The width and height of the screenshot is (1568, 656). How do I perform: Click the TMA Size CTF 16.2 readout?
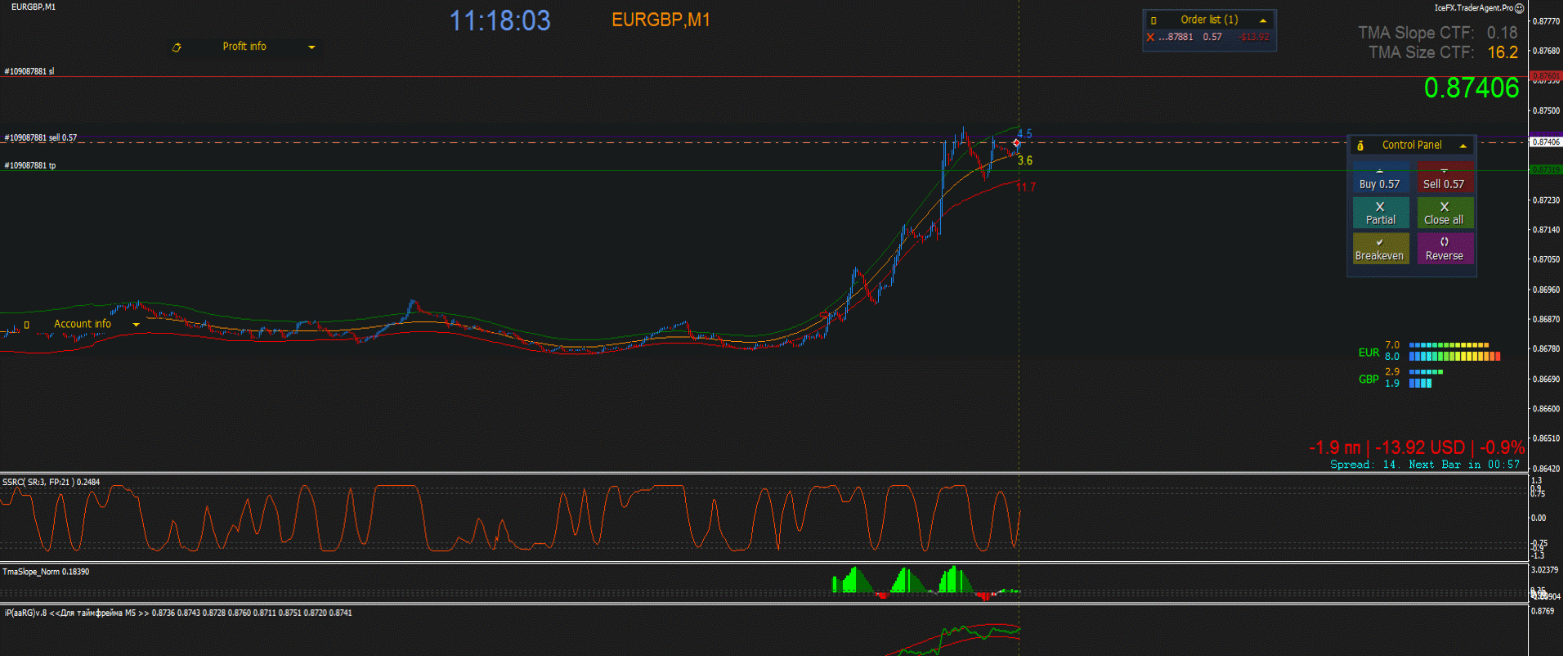pyautogui.click(x=1443, y=52)
